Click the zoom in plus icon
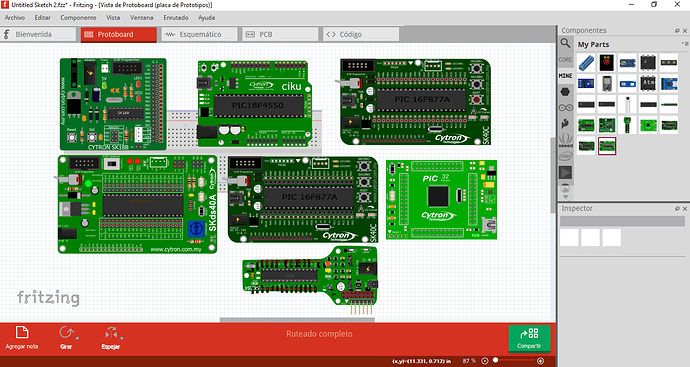The image size is (690, 367). coord(540,361)
